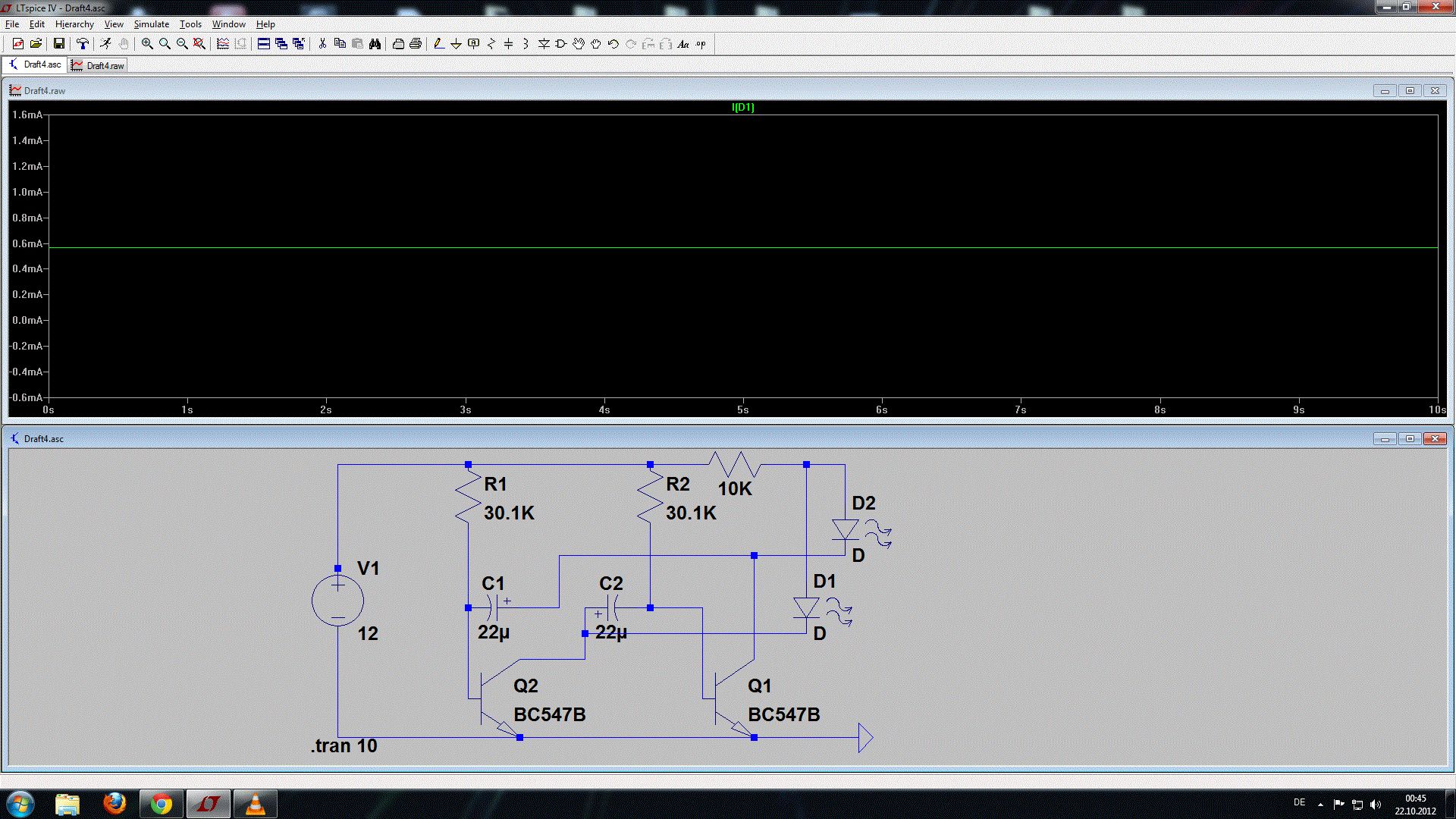The height and width of the screenshot is (819, 1456).
Task: Select the Capacitor component tool
Action: [508, 44]
